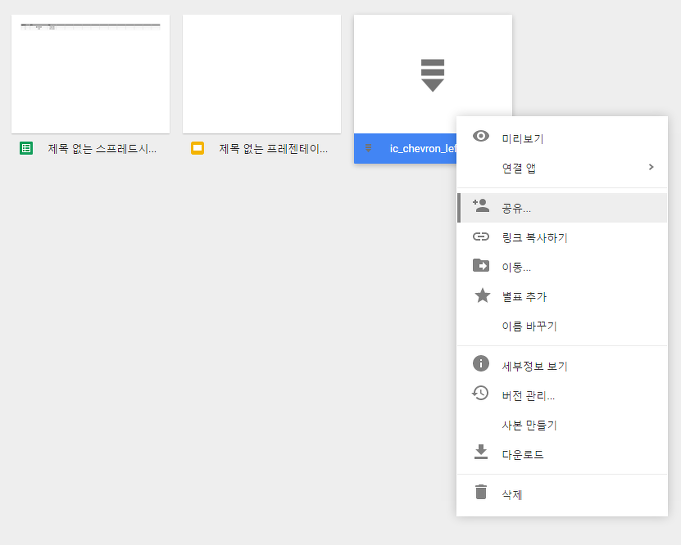The image size is (681, 545).
Task: Click the link chain icon
Action: pos(481,237)
